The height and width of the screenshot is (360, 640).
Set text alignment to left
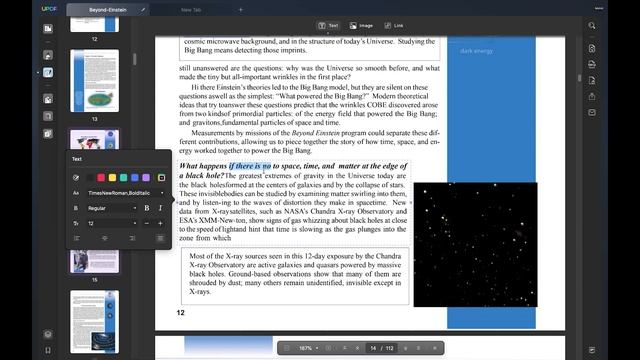click(x=77, y=238)
